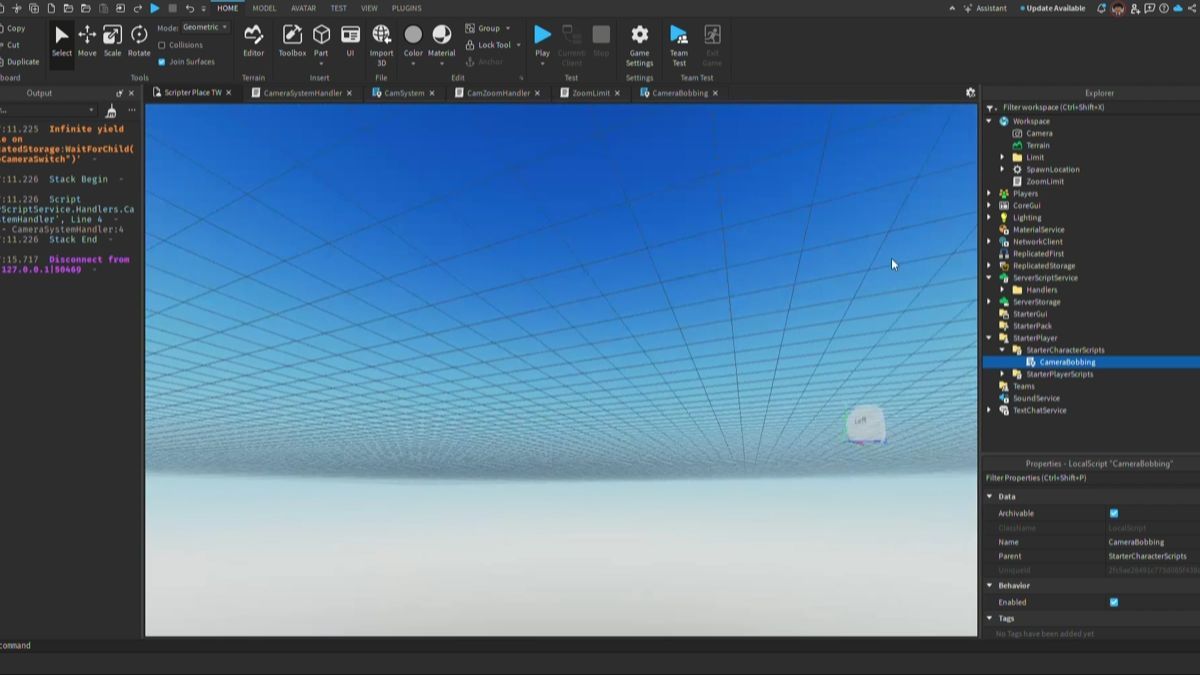Click the Color tool icon

(413, 35)
